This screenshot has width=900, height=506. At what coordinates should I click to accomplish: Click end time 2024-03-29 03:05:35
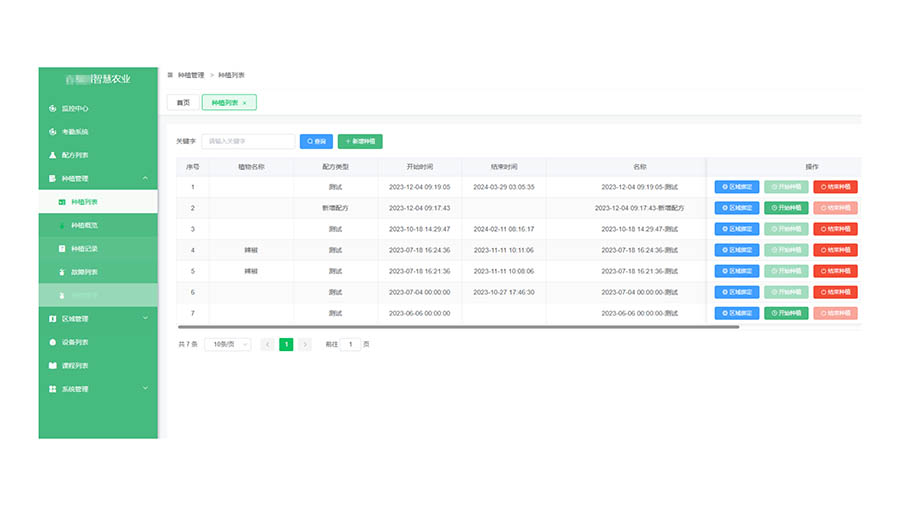[x=504, y=187]
